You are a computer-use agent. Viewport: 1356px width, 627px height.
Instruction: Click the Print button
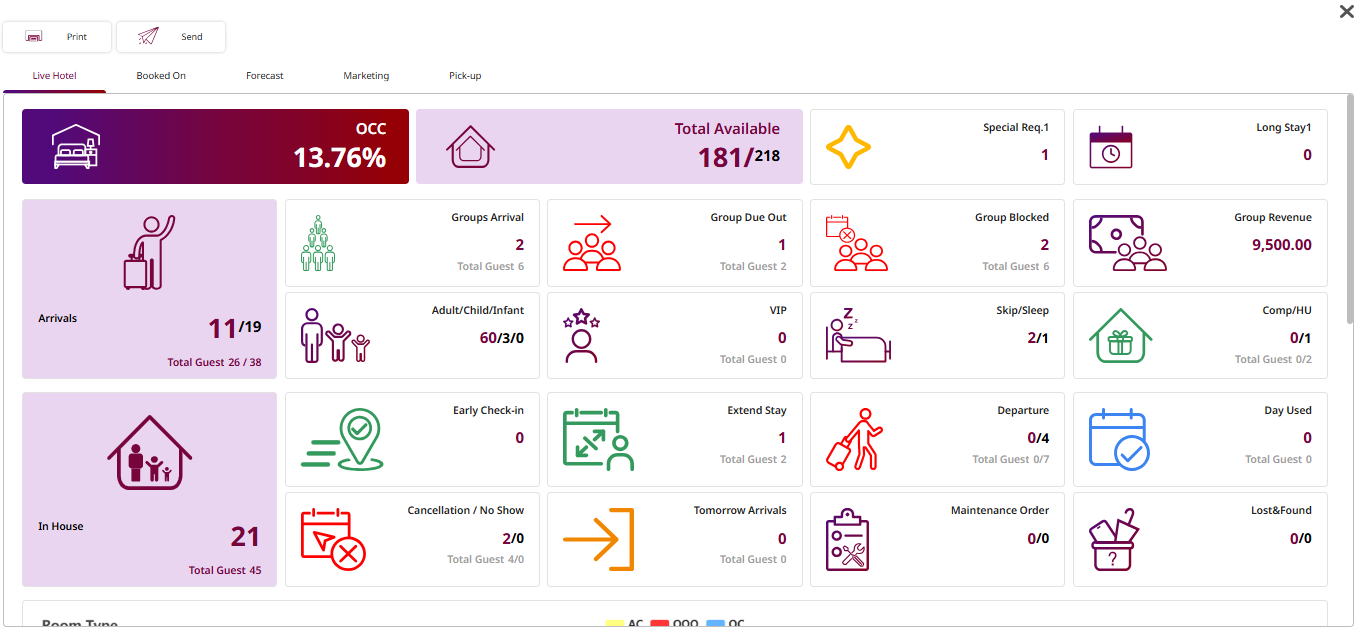pos(57,37)
